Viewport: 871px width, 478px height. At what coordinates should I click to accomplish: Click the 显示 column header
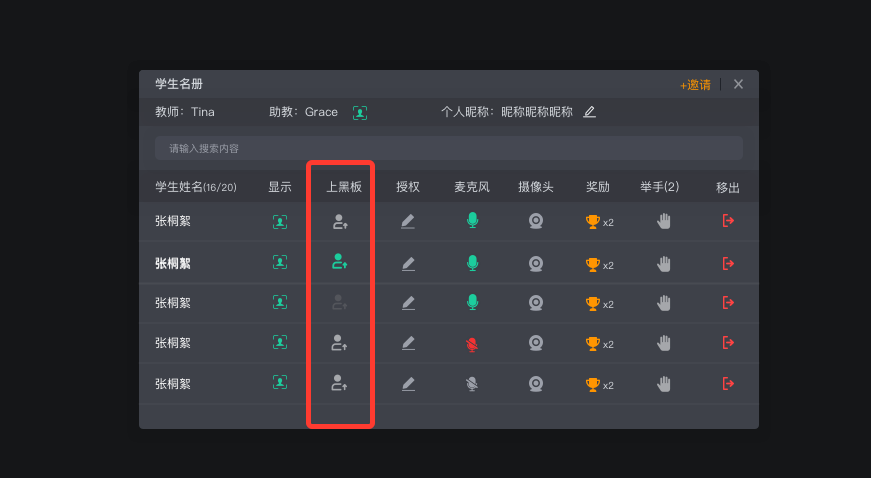(x=280, y=187)
